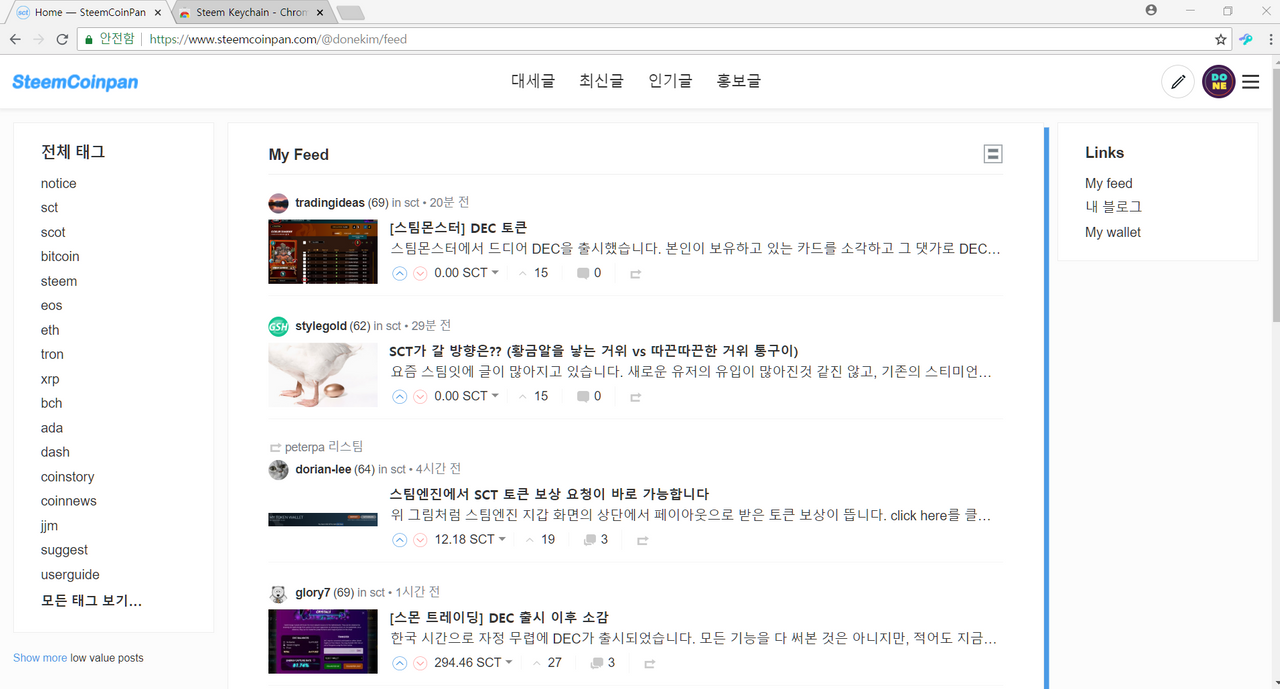The width and height of the screenshot is (1280, 689).
Task: Open the hamburger menu icon
Action: [1250, 82]
